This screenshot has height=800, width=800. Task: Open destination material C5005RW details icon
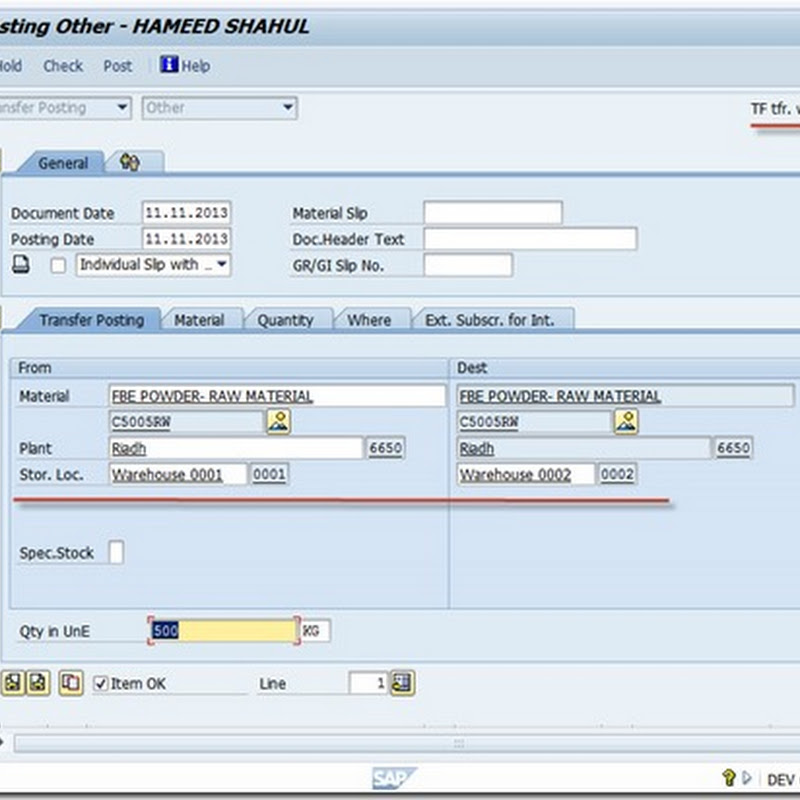(x=626, y=422)
